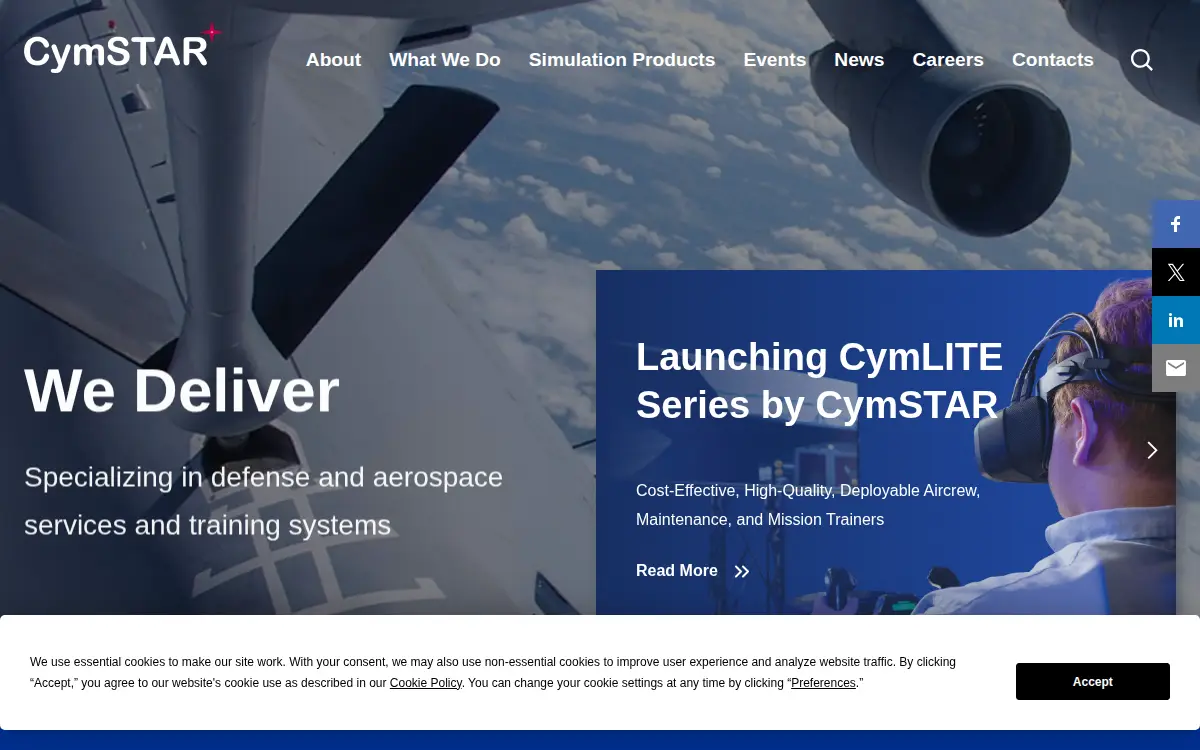Open the What We Do menu
The width and height of the screenshot is (1200, 750).
click(445, 60)
